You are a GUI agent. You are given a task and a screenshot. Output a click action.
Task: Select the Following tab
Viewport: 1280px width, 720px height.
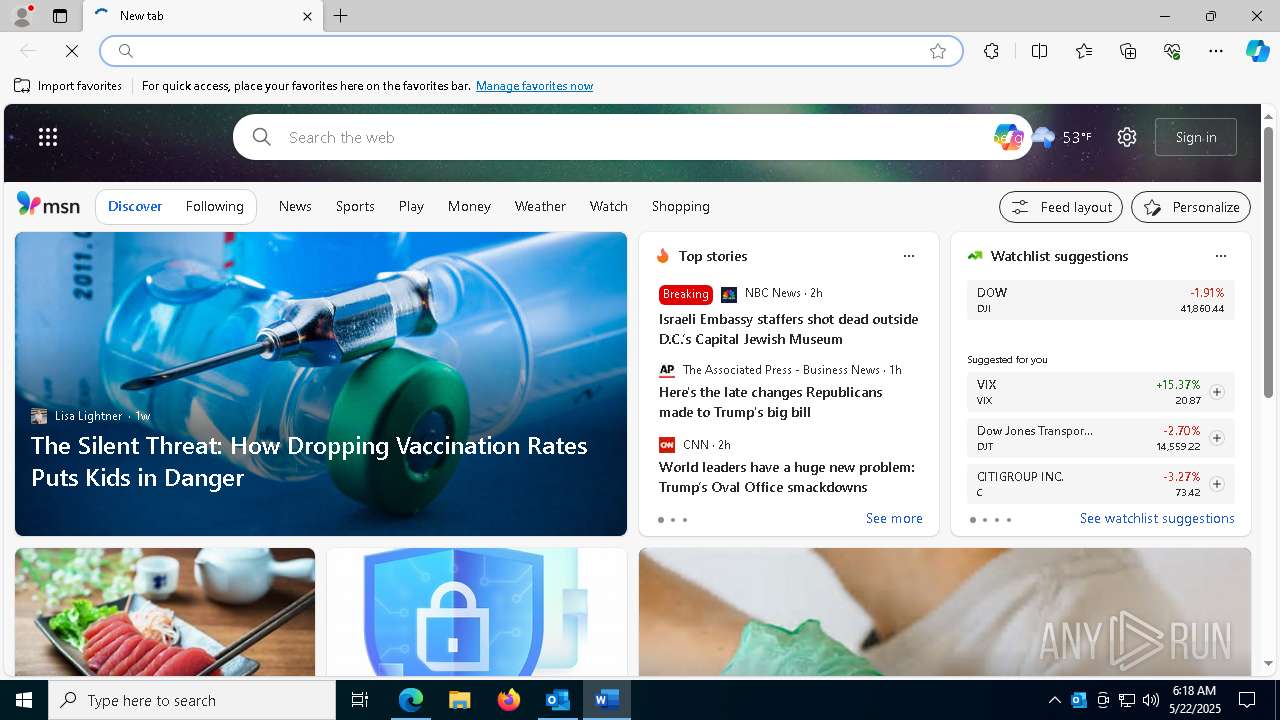(x=214, y=206)
